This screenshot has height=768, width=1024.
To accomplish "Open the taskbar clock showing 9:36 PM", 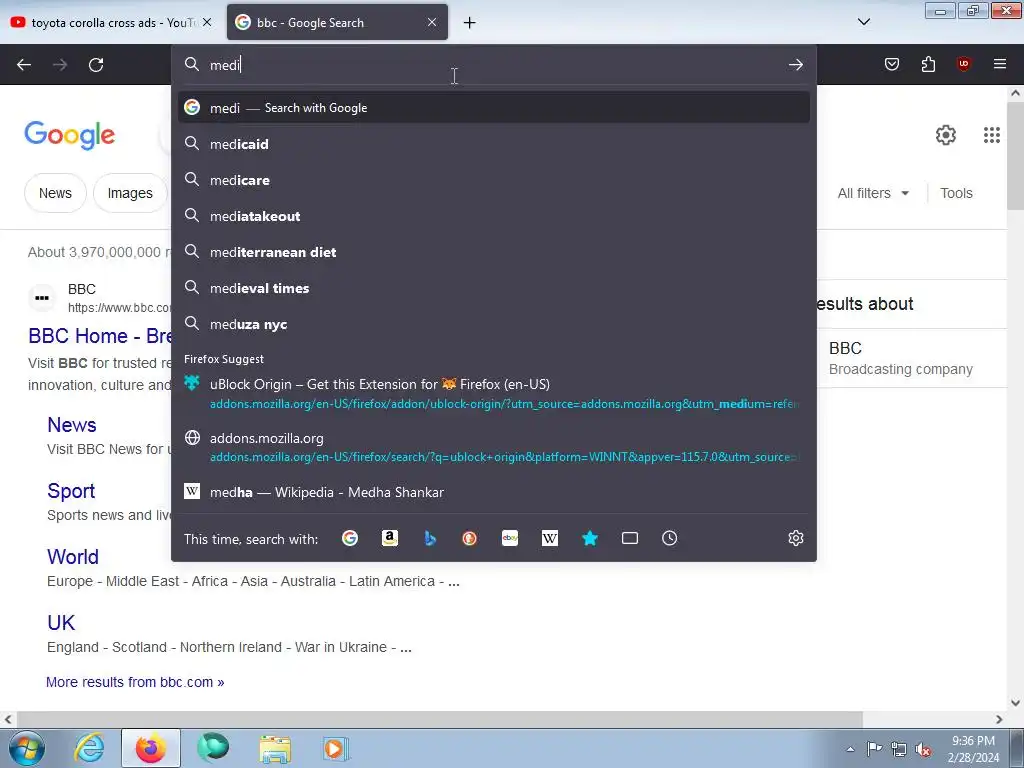I will tap(973, 749).
